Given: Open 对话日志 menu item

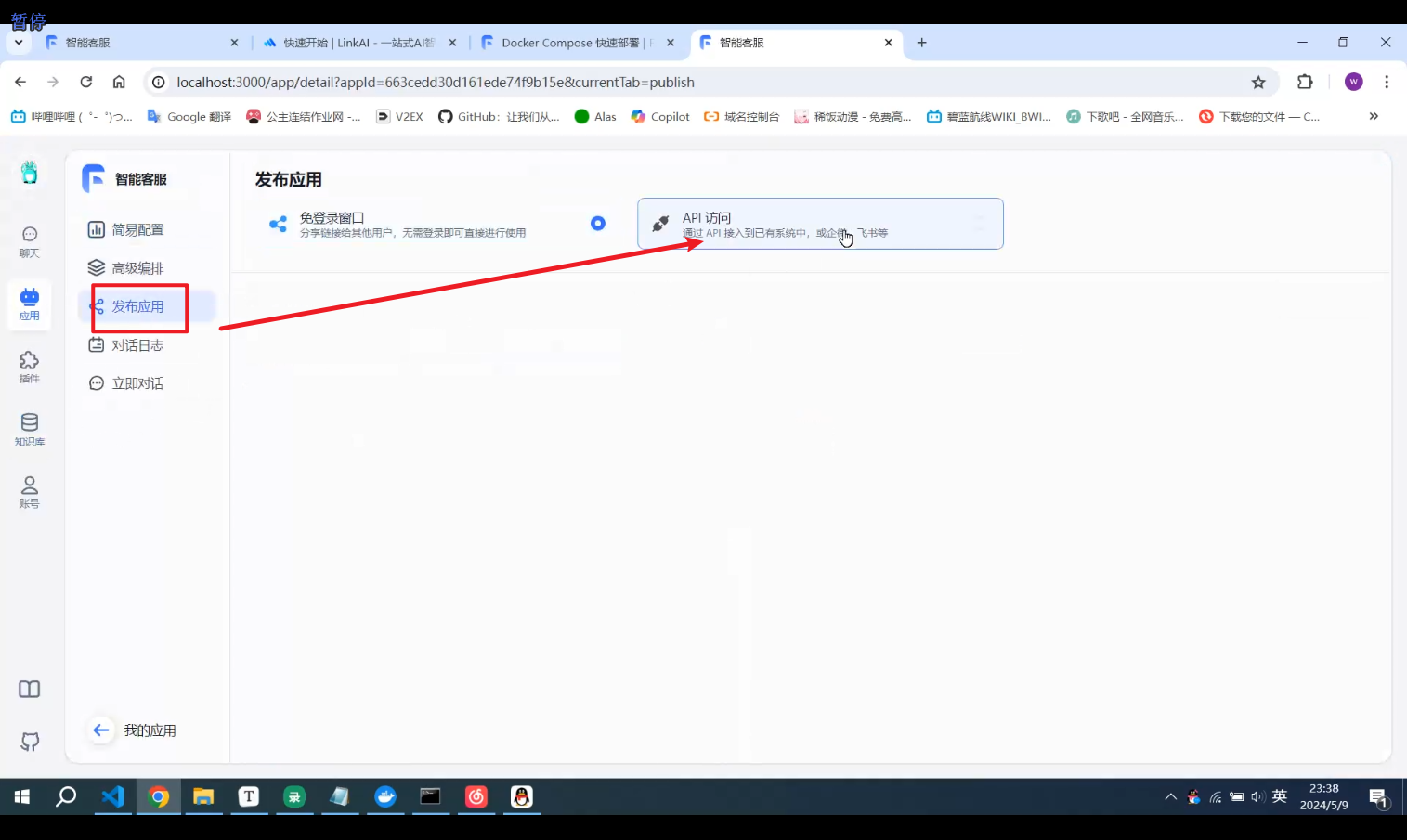Looking at the screenshot, I should pos(137,345).
